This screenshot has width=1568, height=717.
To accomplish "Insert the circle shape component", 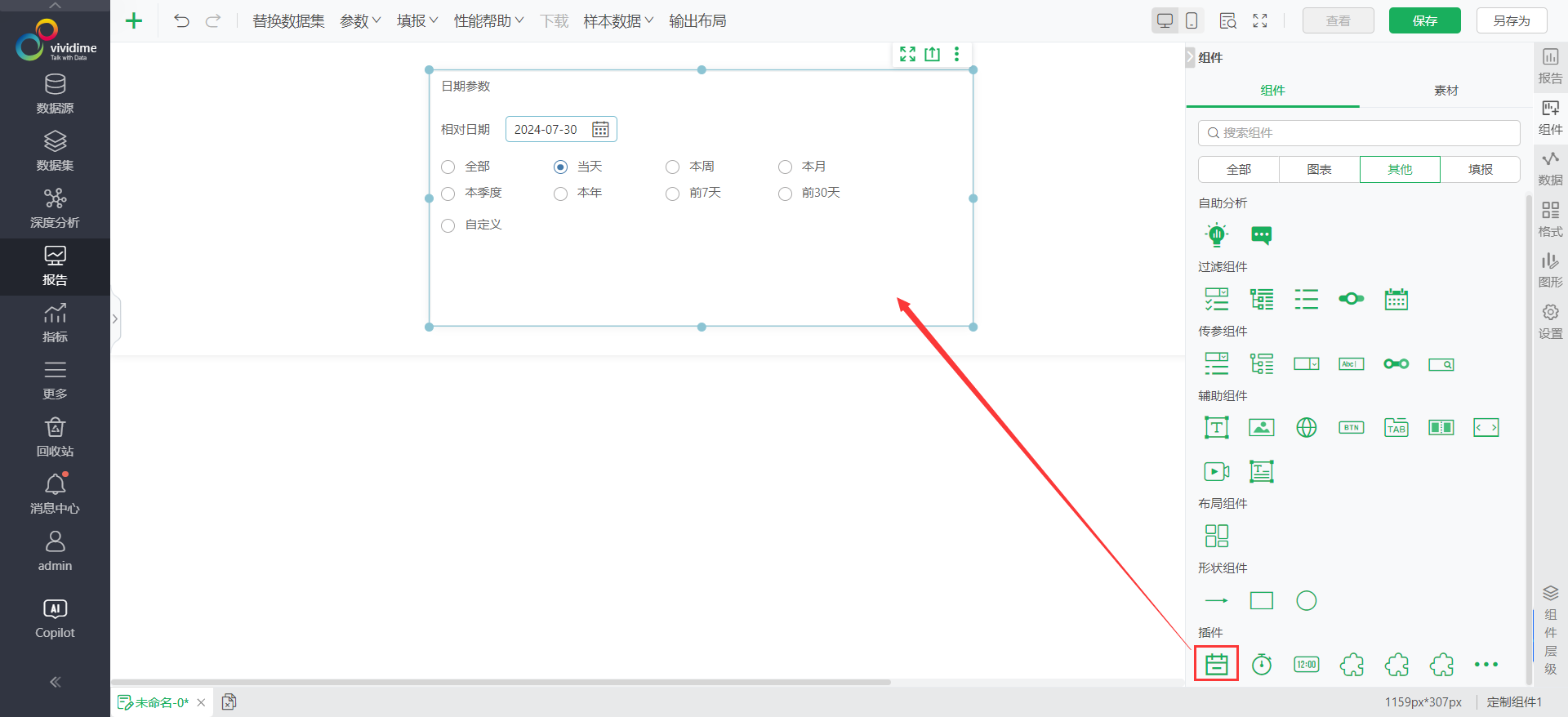I will coord(1307,601).
